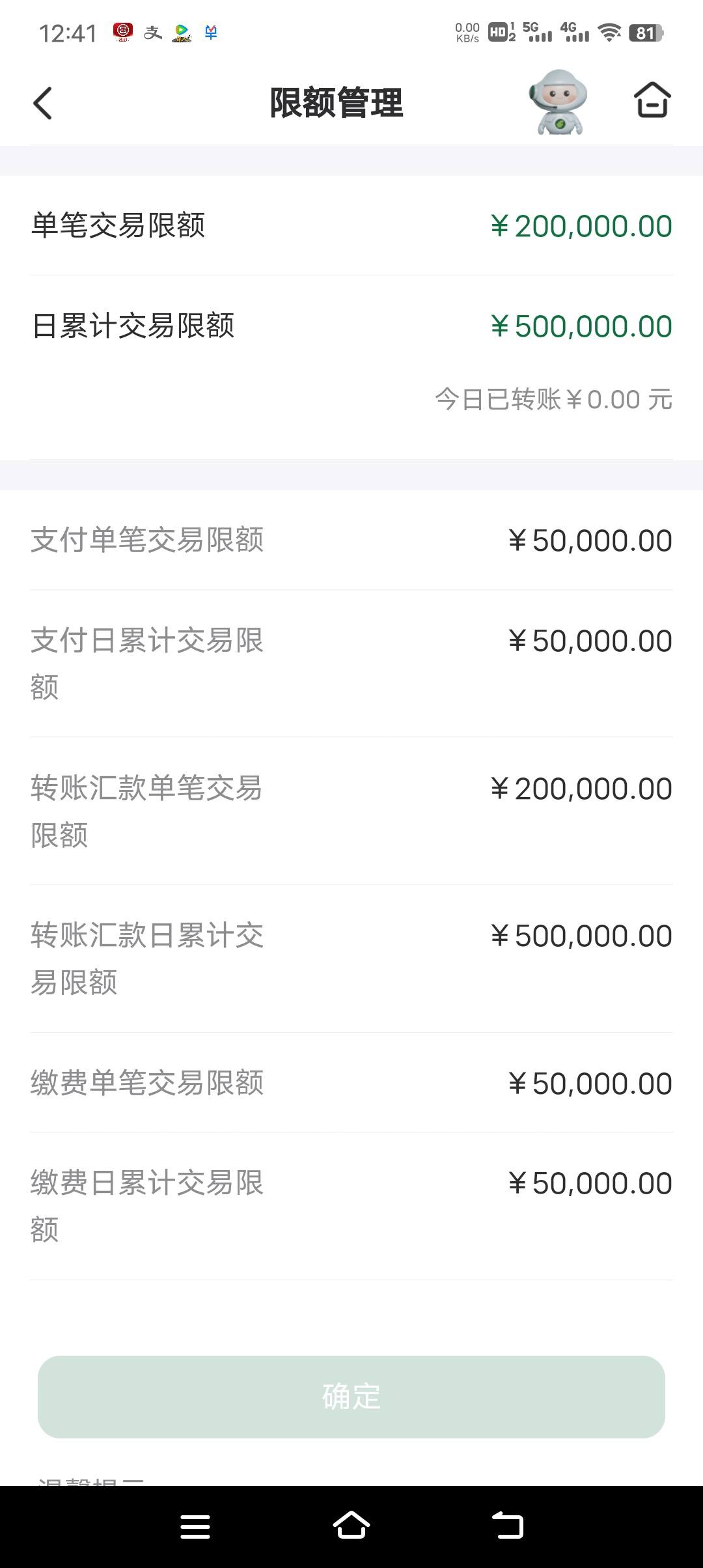Go to the app home via house icon
The height and width of the screenshot is (1568, 703).
tap(652, 100)
